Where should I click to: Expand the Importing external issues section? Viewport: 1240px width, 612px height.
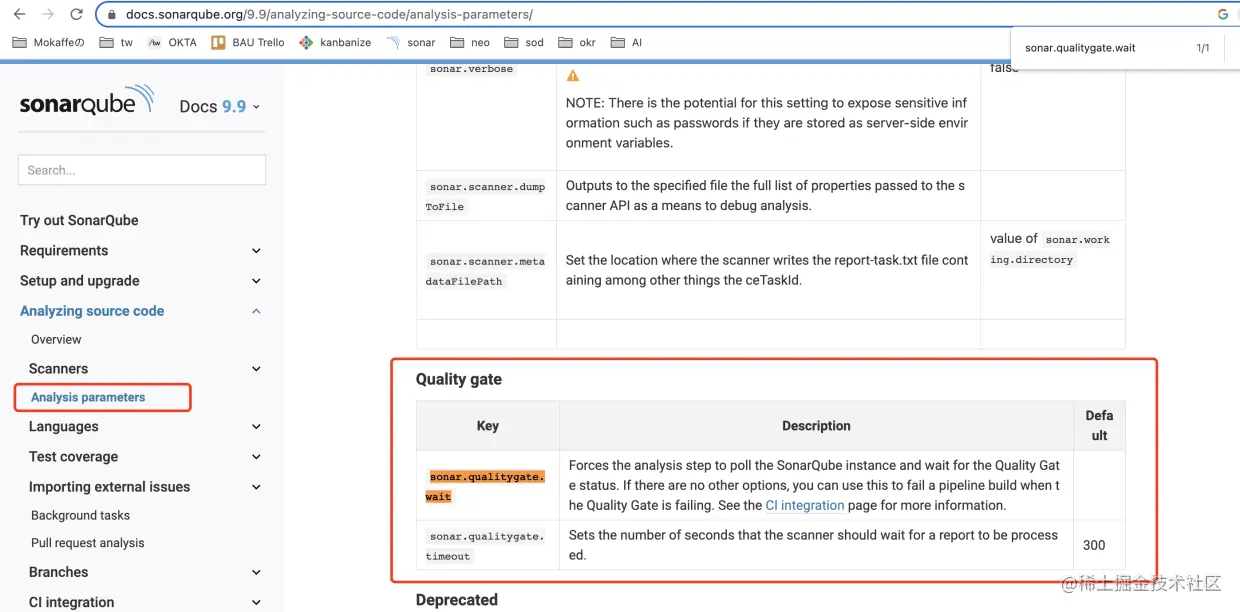pyautogui.click(x=256, y=487)
